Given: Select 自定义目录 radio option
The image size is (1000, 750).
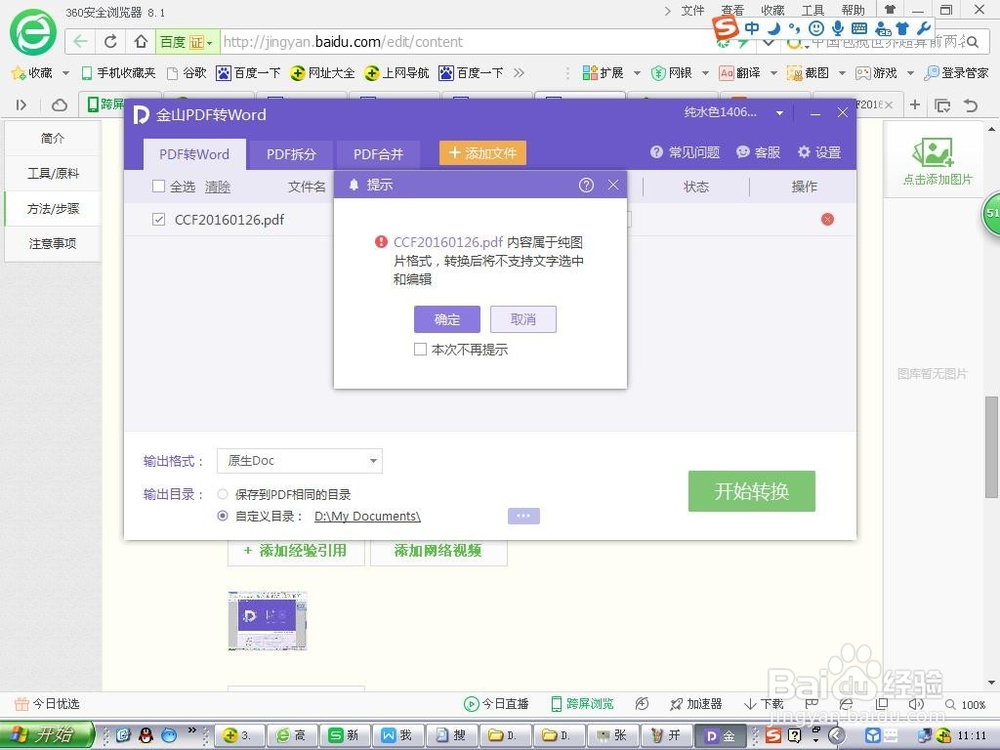Looking at the screenshot, I should tap(223, 516).
